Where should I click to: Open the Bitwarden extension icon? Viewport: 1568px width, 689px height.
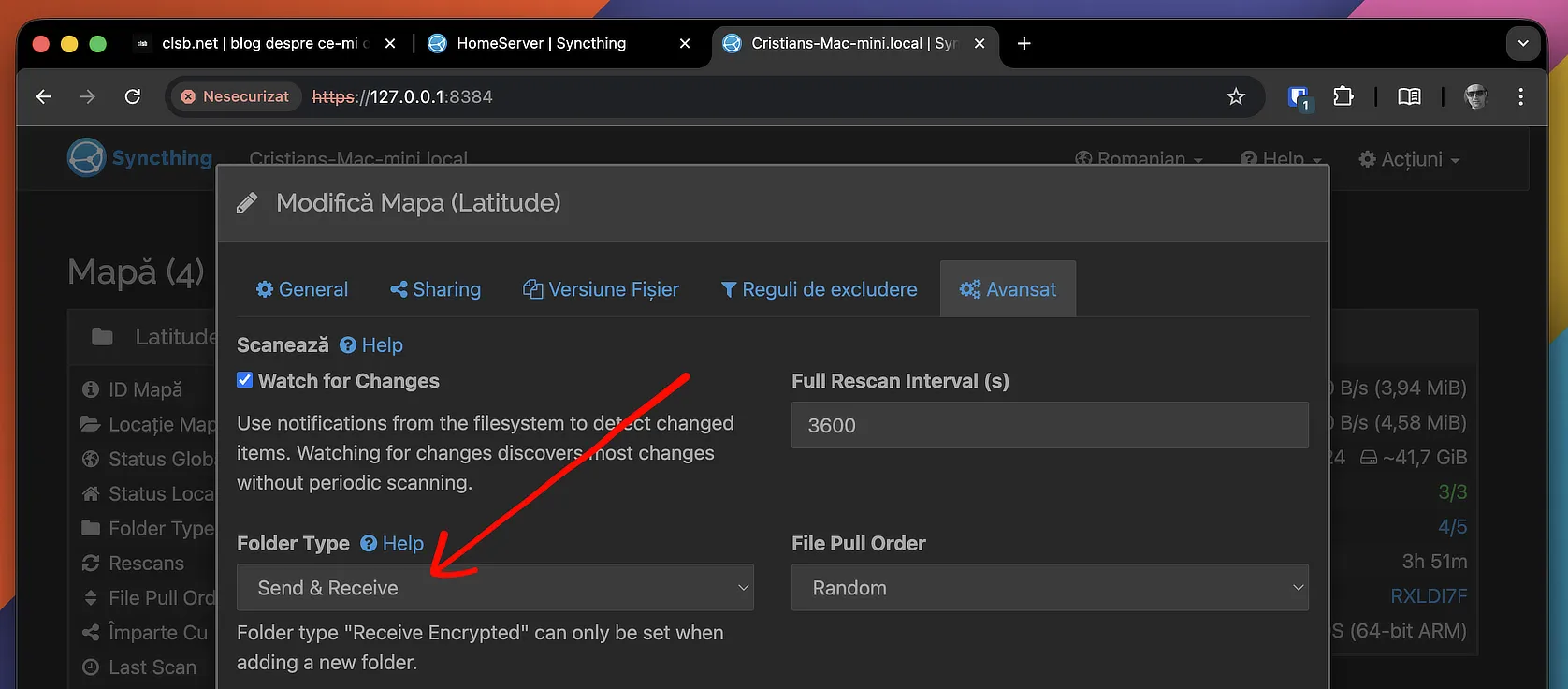coord(1299,97)
